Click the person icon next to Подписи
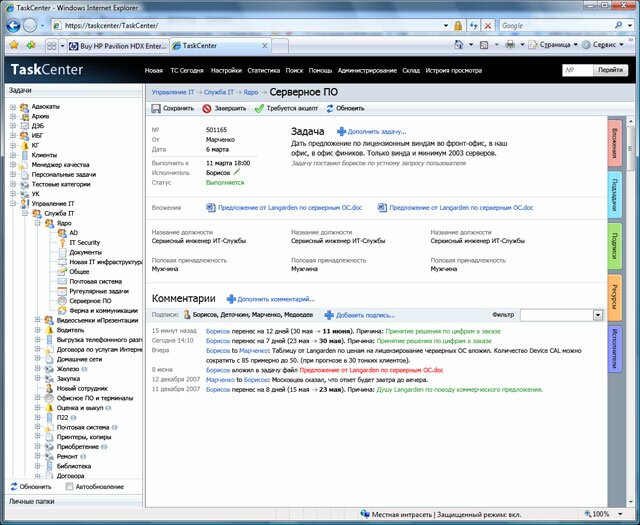640x525 pixels. (187, 314)
